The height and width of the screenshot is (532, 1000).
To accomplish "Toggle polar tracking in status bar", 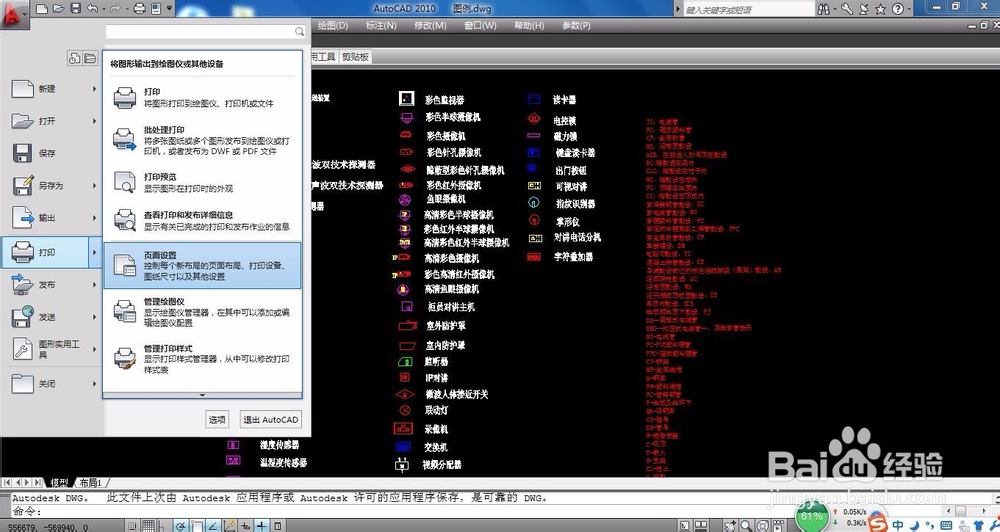I will [180, 526].
